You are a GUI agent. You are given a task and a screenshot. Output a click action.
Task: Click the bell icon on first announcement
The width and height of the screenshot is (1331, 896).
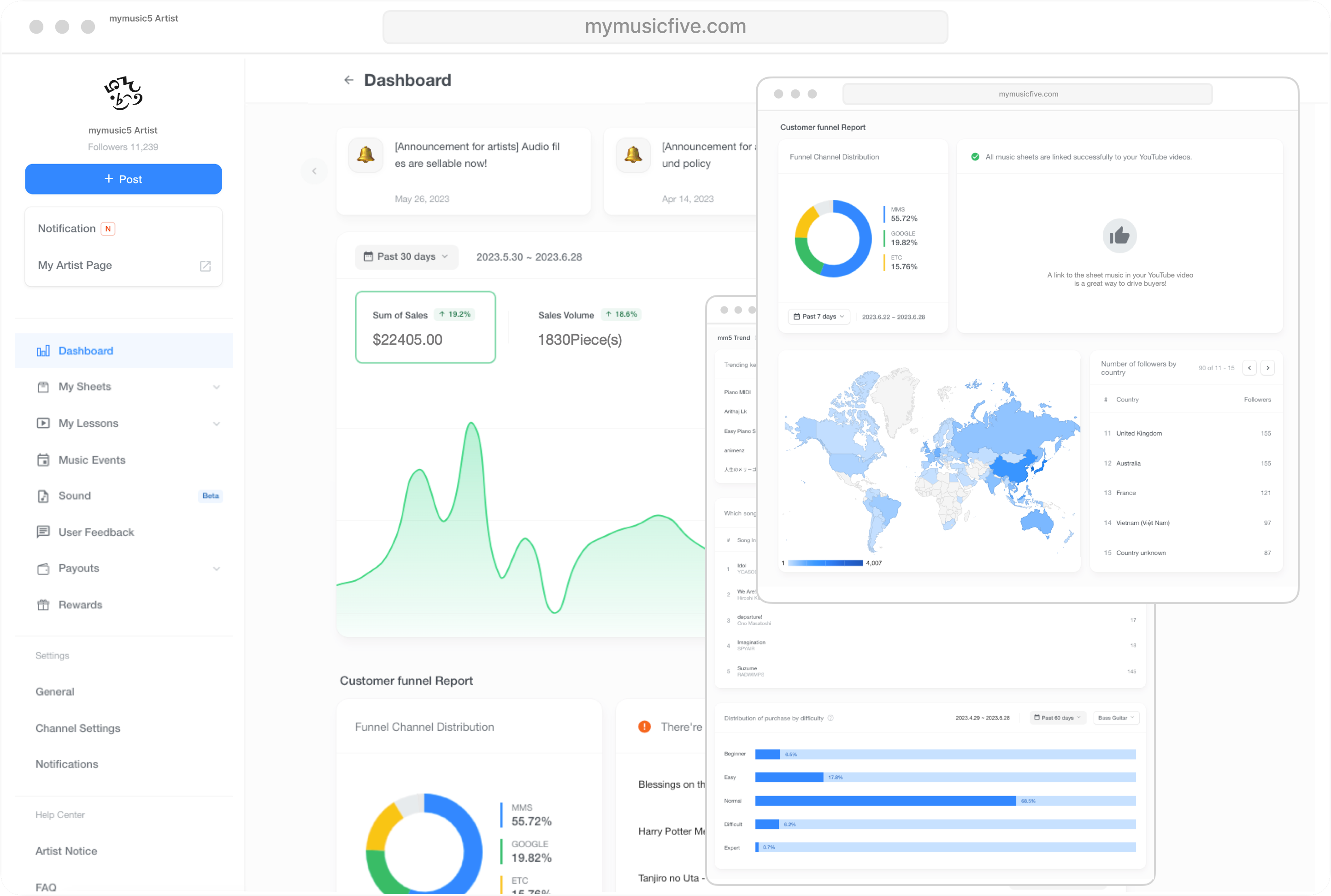[365, 154]
